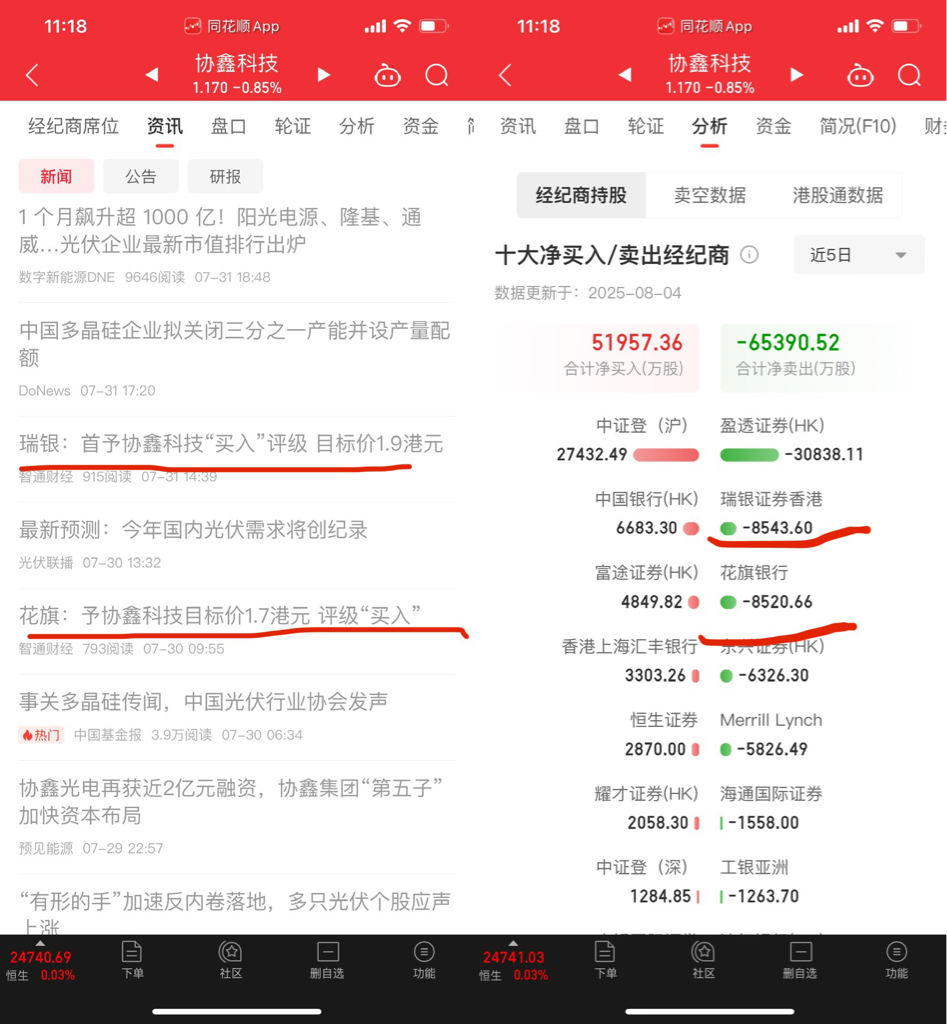
Task: Tap 中国银行(HK) red bar 6683.30
Action: click(691, 528)
